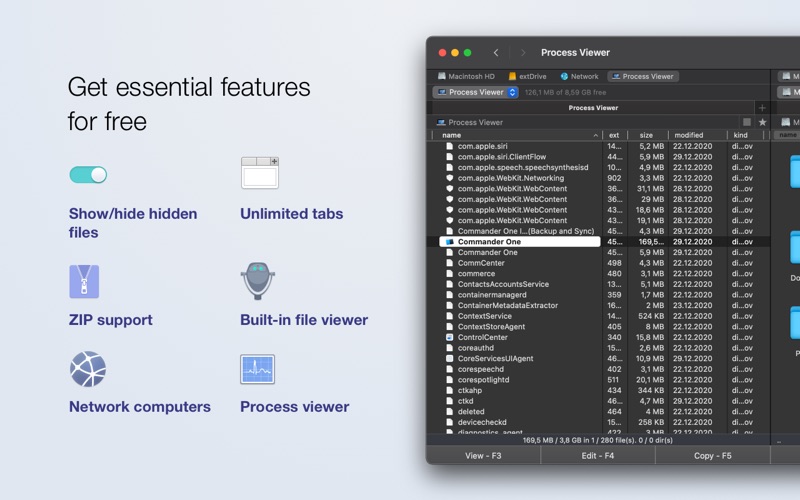Click the ZIP support archive icon

pyautogui.click(x=84, y=282)
